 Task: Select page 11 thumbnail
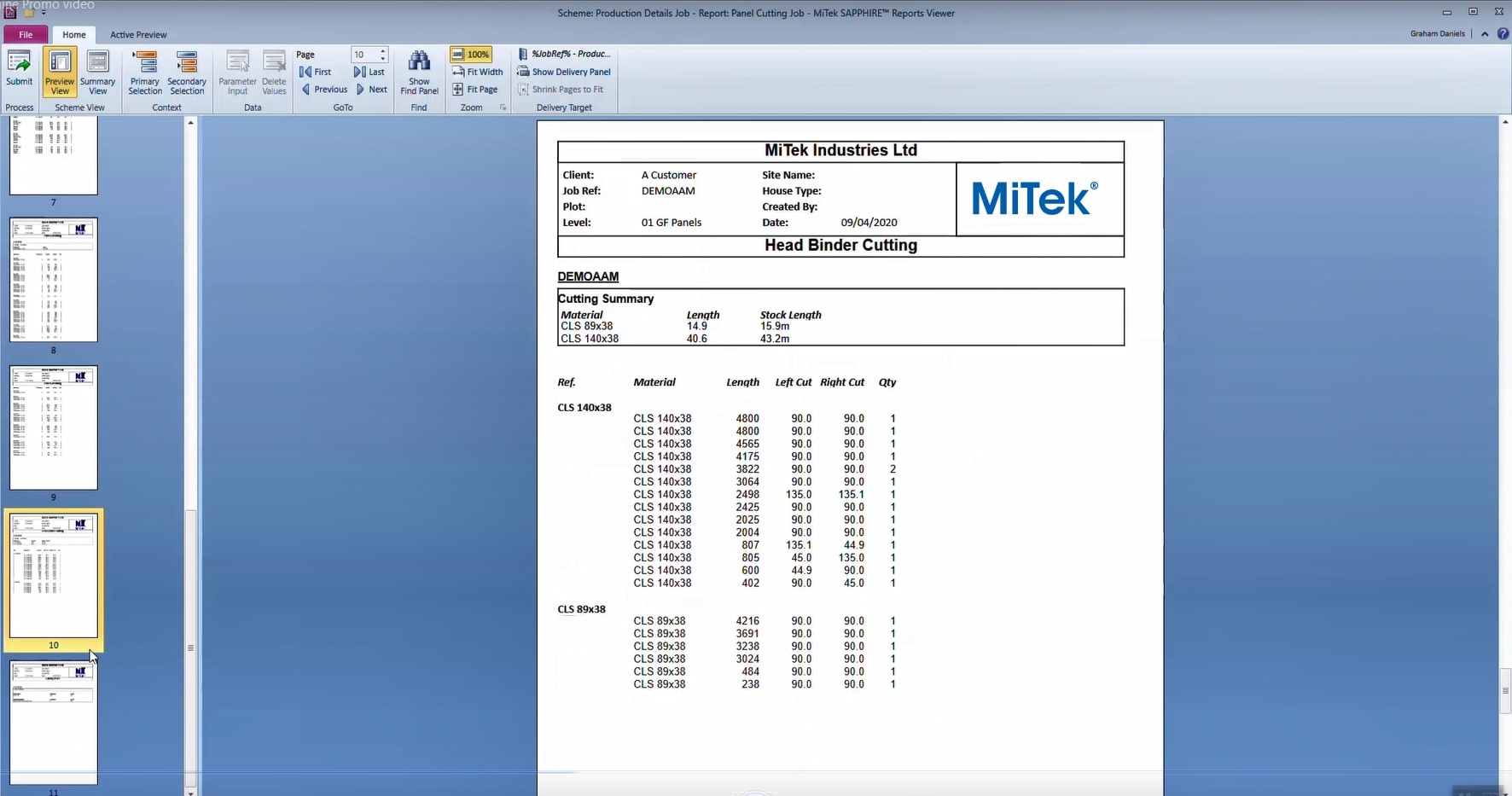53,723
